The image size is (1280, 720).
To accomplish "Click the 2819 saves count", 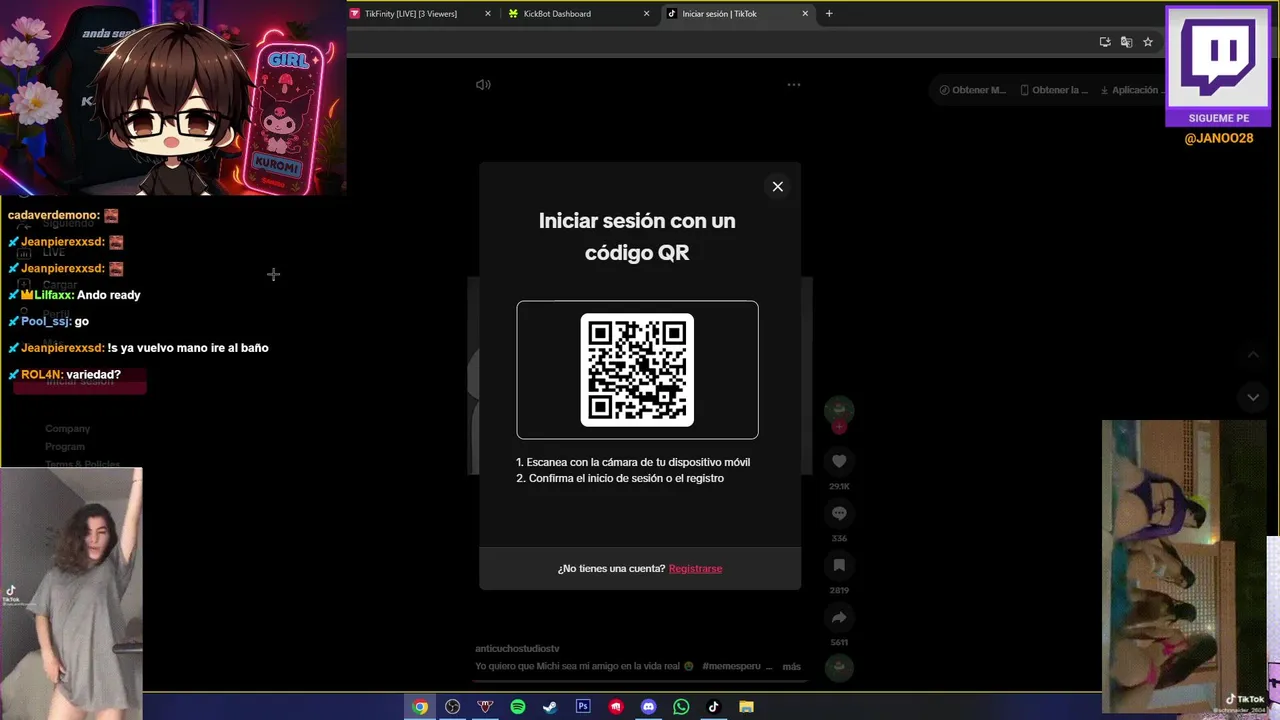I will click(x=839, y=590).
